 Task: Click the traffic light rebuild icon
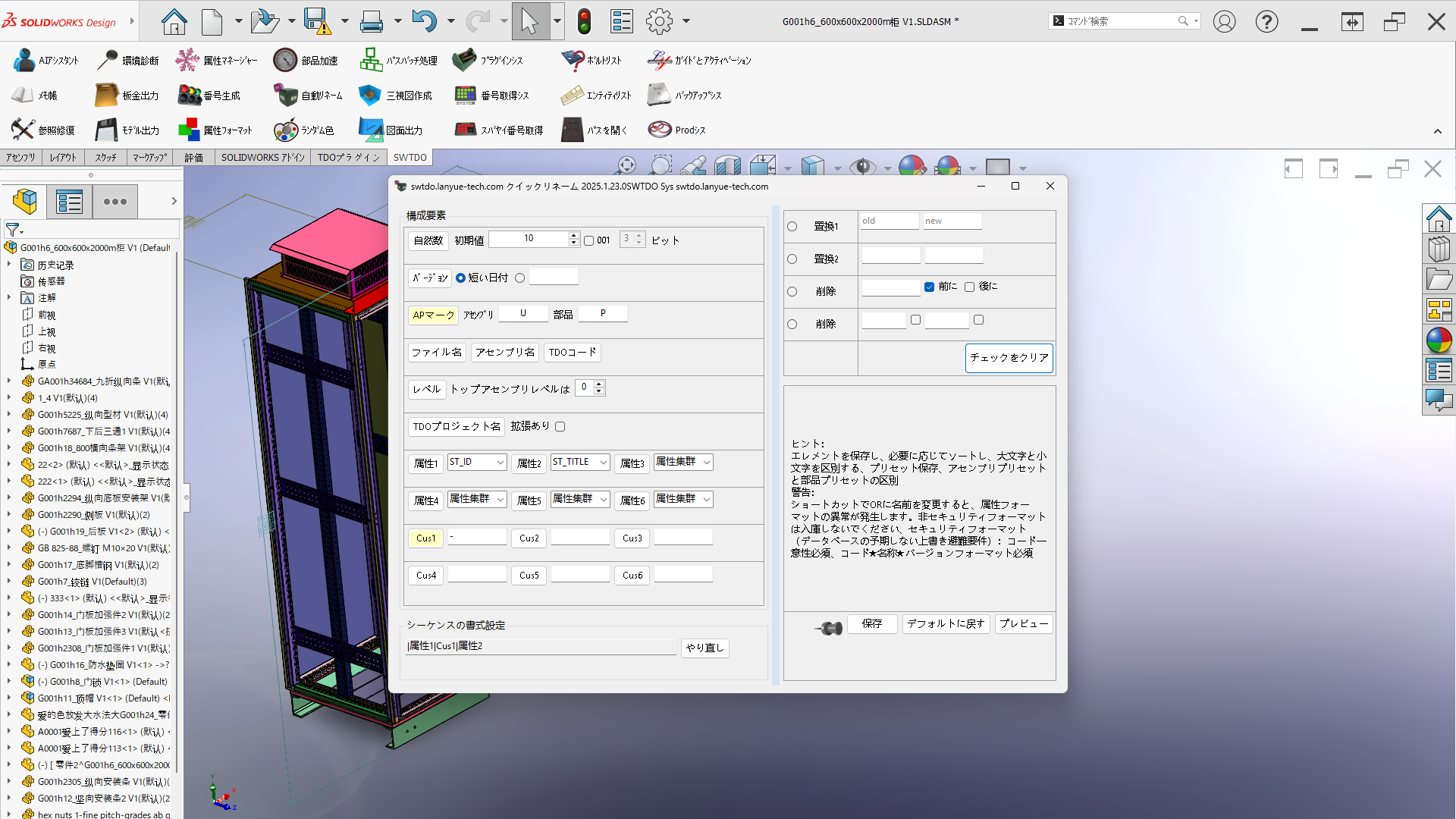(x=584, y=21)
